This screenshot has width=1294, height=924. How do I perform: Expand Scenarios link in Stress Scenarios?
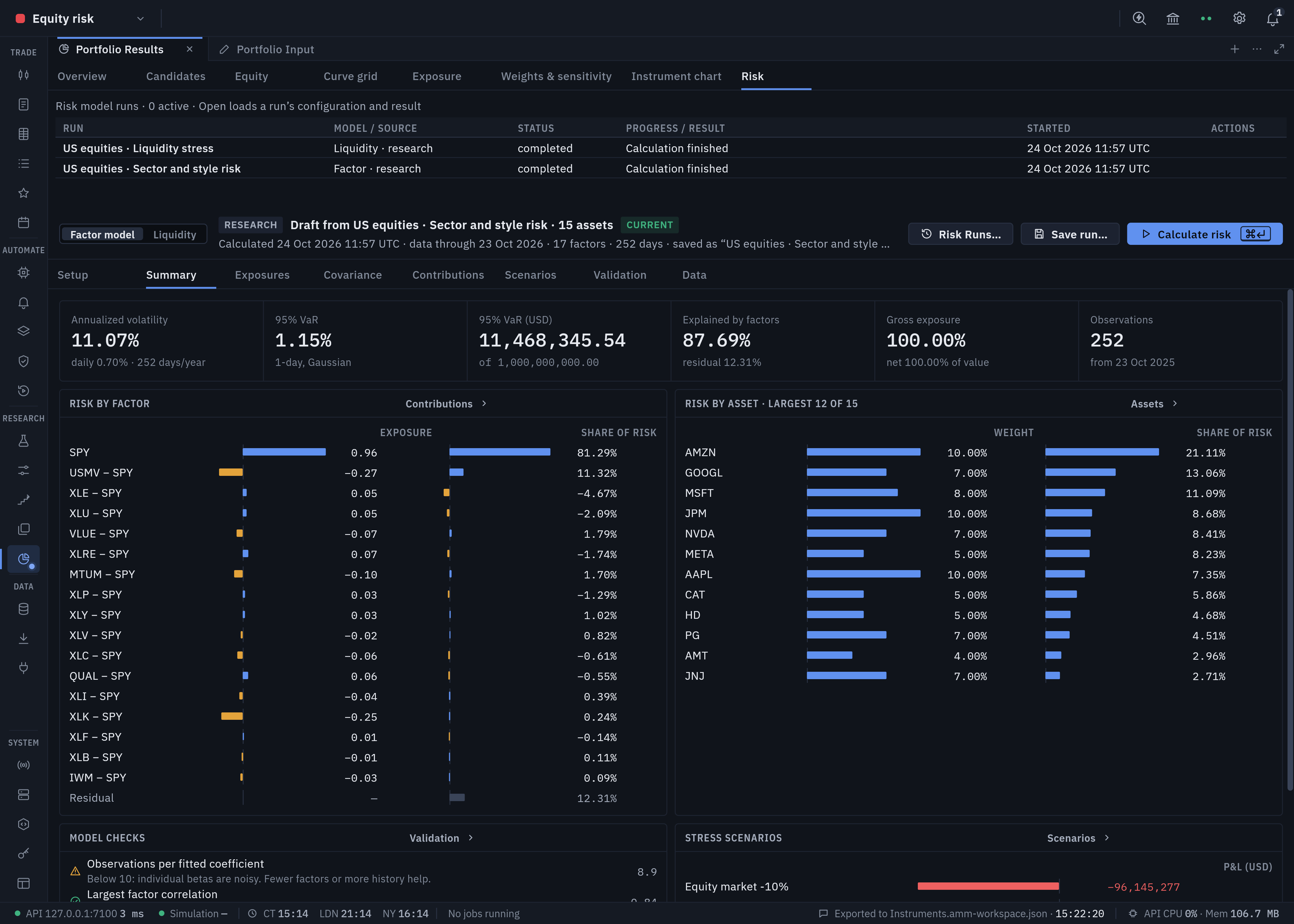pos(1078,838)
